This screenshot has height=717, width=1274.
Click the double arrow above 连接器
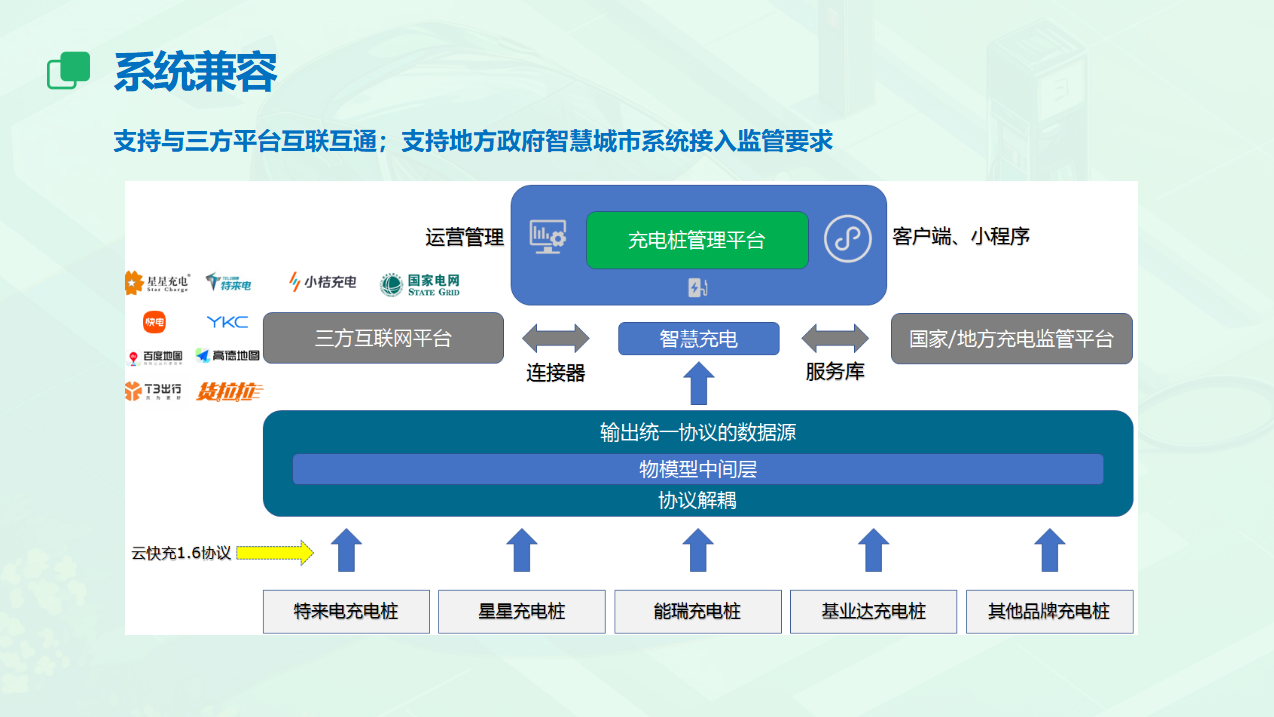(x=556, y=338)
